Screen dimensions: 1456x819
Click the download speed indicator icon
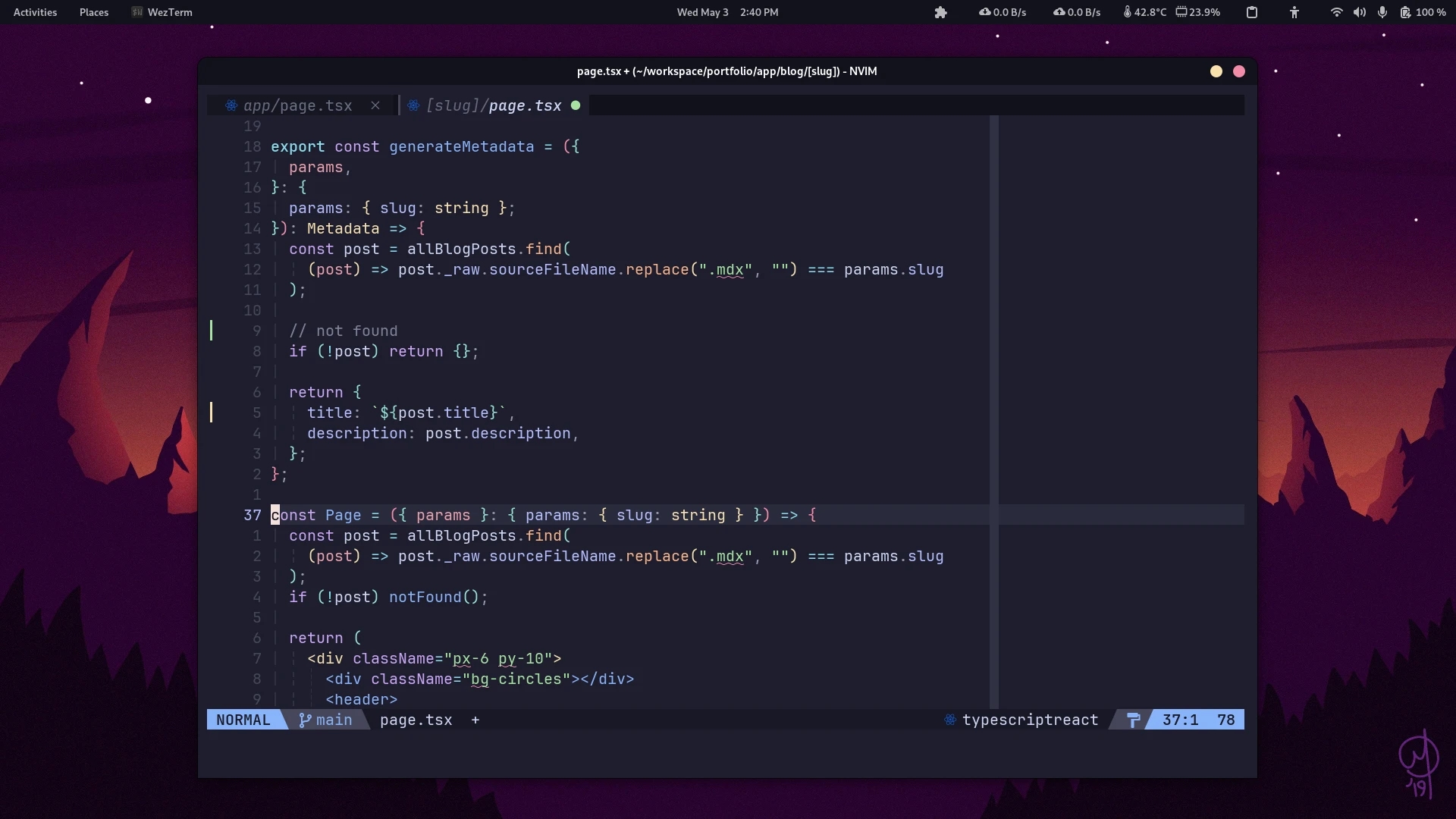pos(984,12)
